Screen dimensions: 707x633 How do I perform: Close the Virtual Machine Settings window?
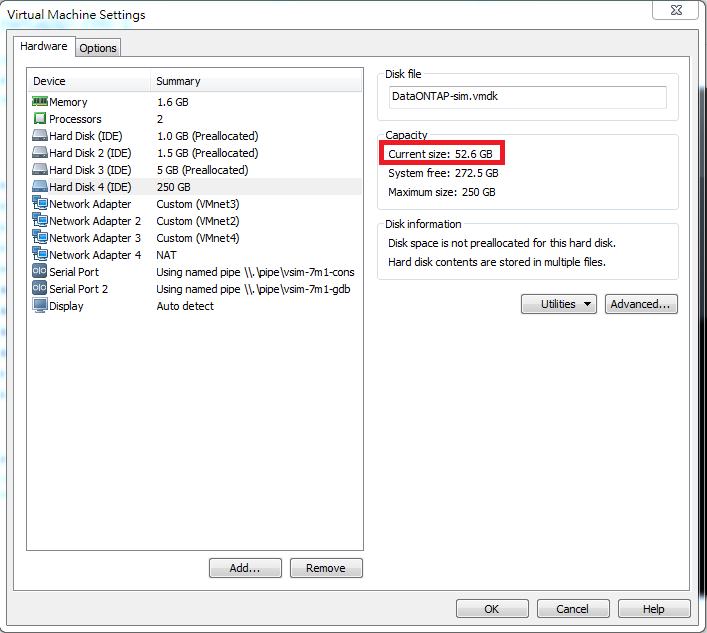pyautogui.click(x=676, y=10)
